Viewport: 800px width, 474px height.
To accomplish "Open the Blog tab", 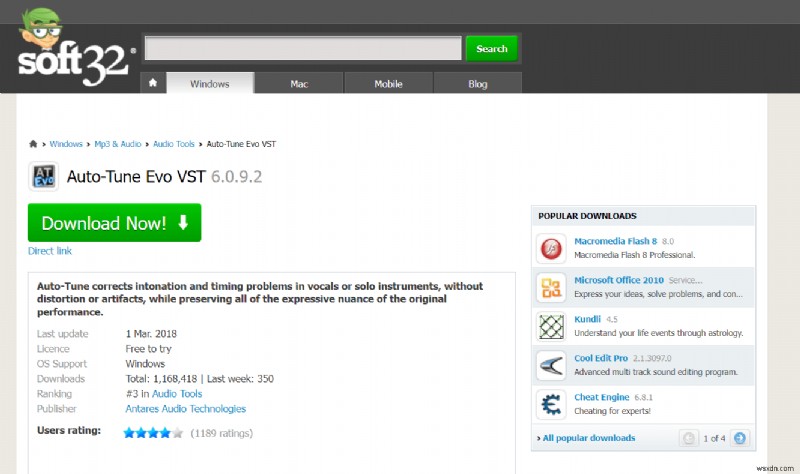I will tap(478, 84).
